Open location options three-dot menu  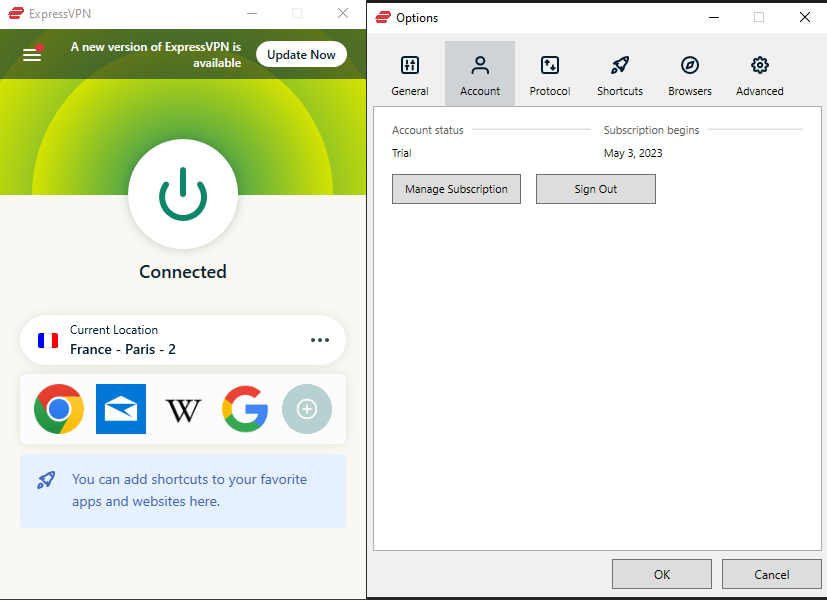click(320, 340)
